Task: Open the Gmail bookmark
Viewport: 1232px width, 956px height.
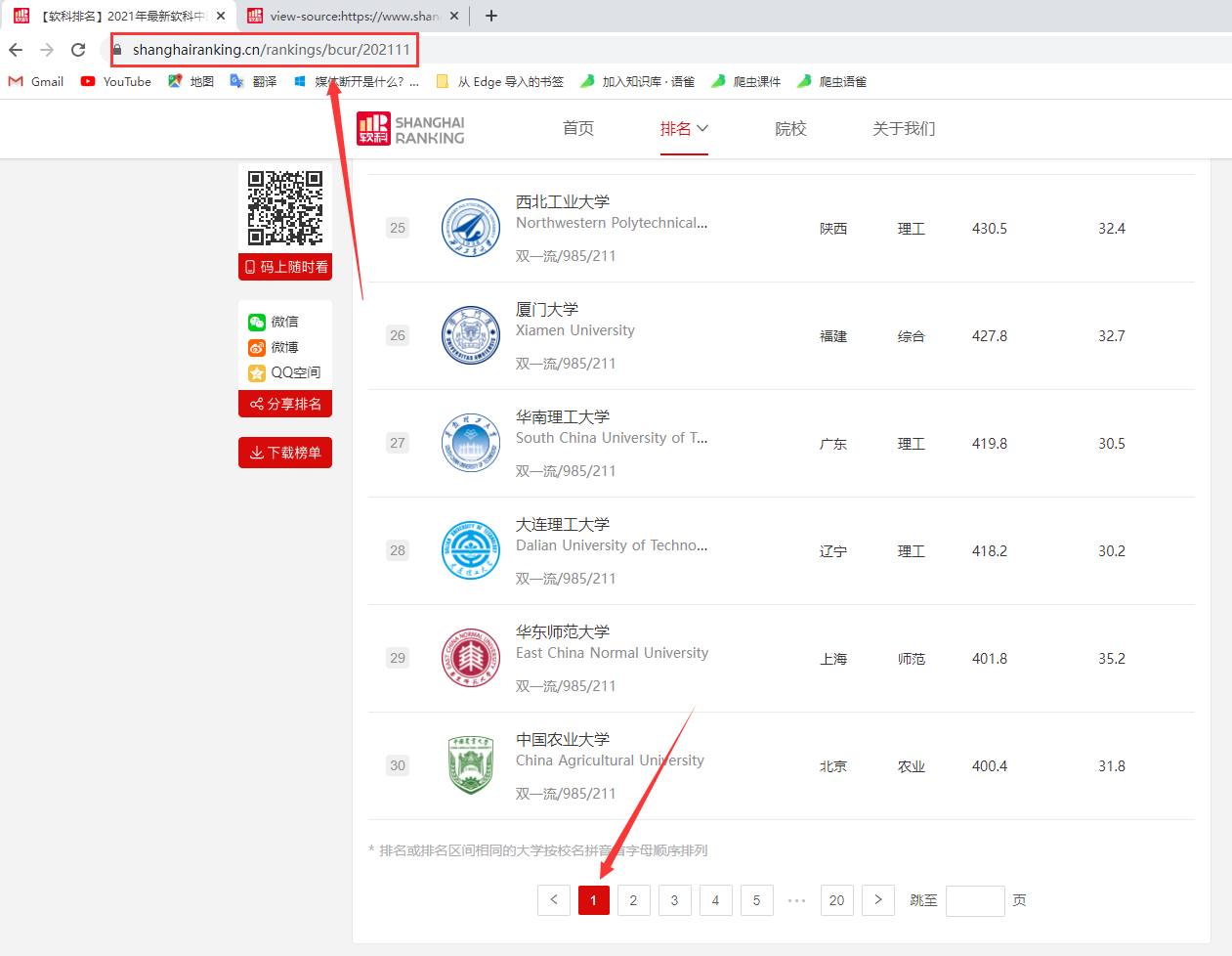Action: 36,82
